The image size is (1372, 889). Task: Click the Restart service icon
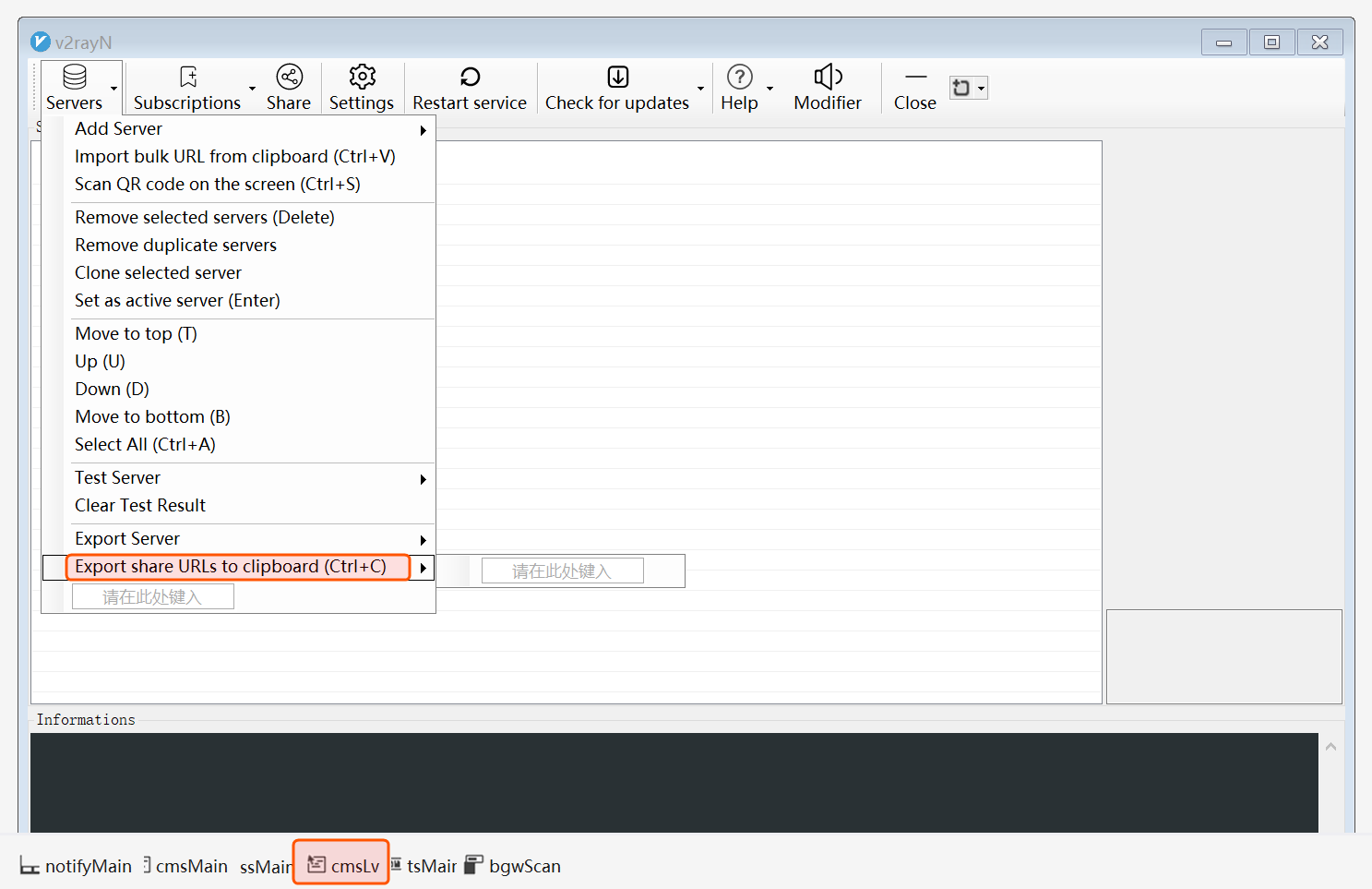coord(470,77)
